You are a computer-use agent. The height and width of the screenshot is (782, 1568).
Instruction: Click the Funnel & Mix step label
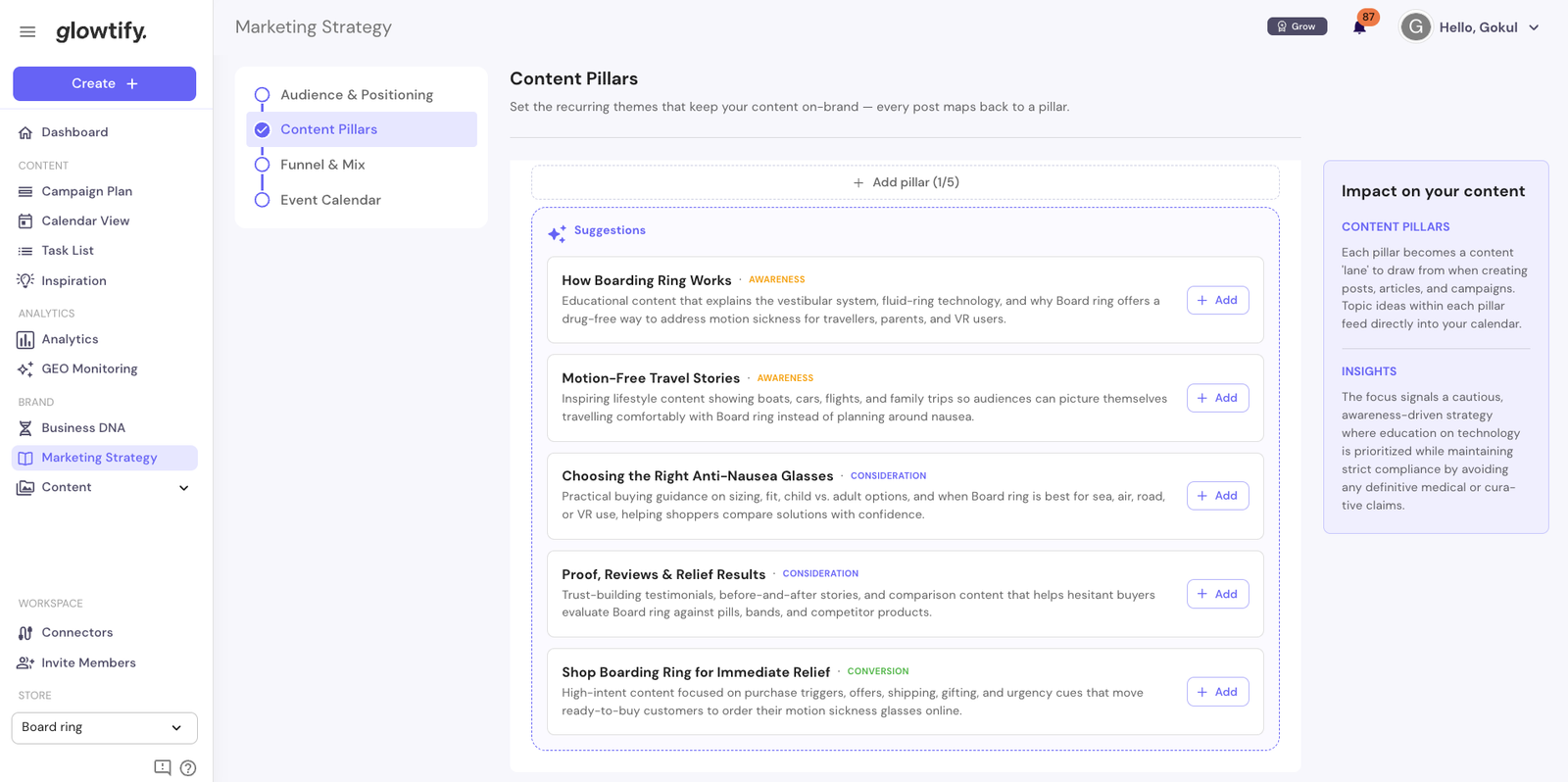tap(322, 165)
